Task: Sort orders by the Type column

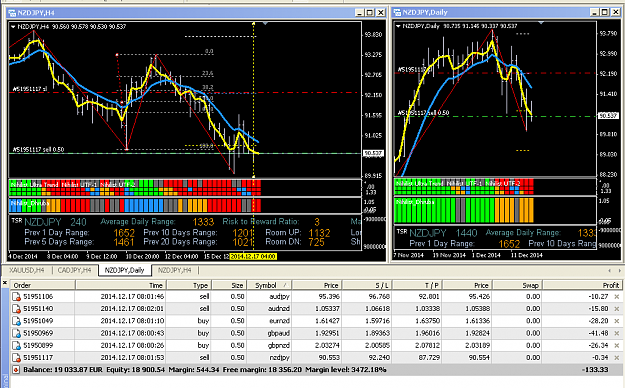Action: coord(189,285)
